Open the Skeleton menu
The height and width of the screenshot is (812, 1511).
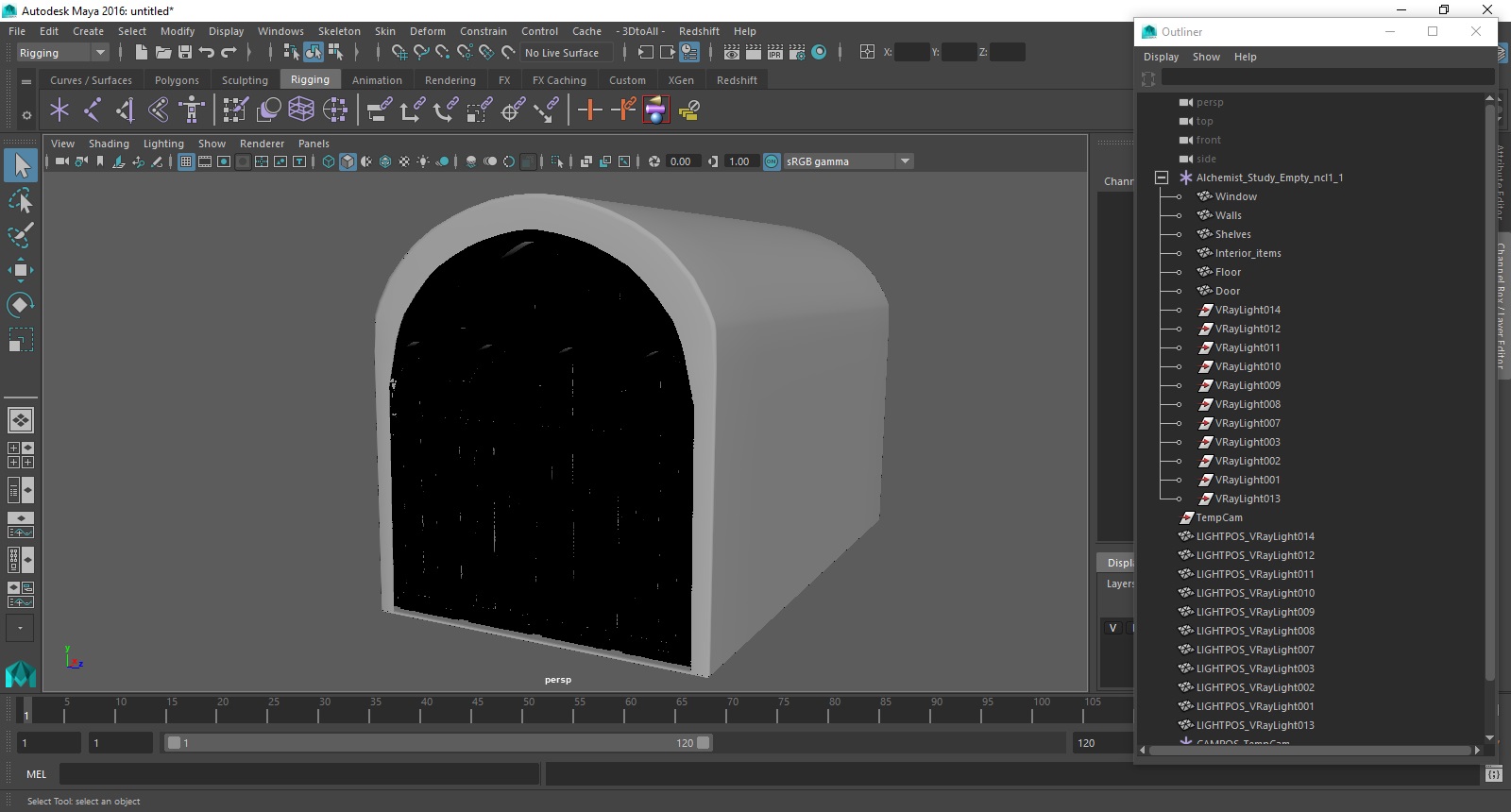[x=339, y=31]
